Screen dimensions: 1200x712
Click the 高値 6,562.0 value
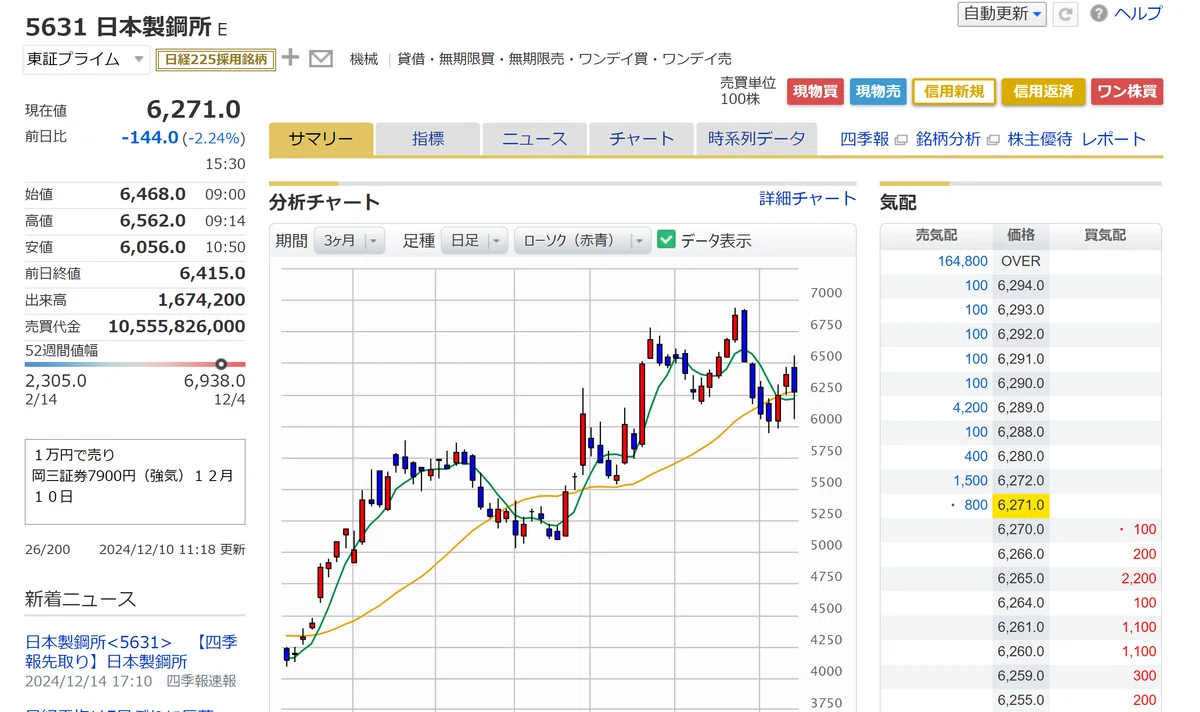tap(153, 221)
